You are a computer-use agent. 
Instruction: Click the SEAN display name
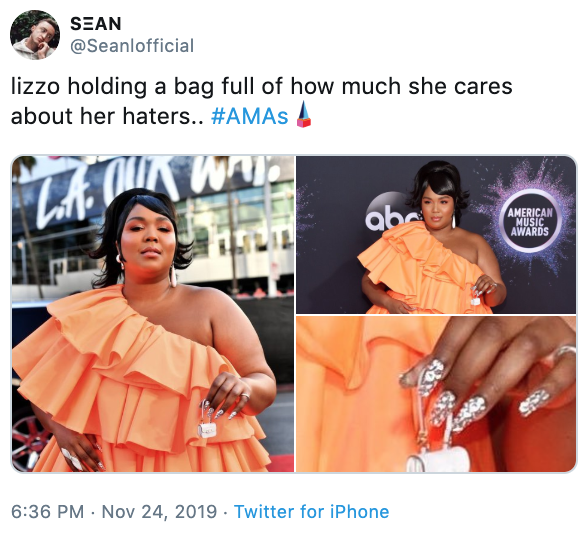[x=96, y=24]
